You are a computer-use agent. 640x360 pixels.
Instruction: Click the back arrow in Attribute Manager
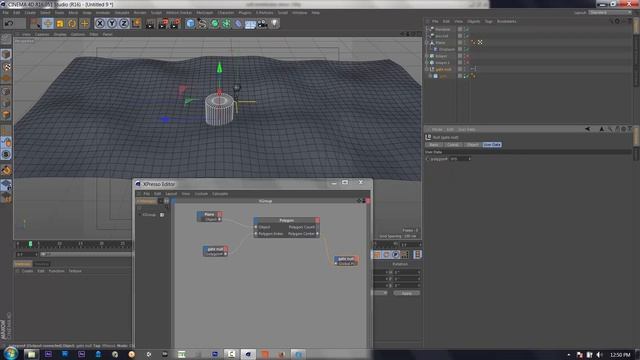[x=587, y=129]
